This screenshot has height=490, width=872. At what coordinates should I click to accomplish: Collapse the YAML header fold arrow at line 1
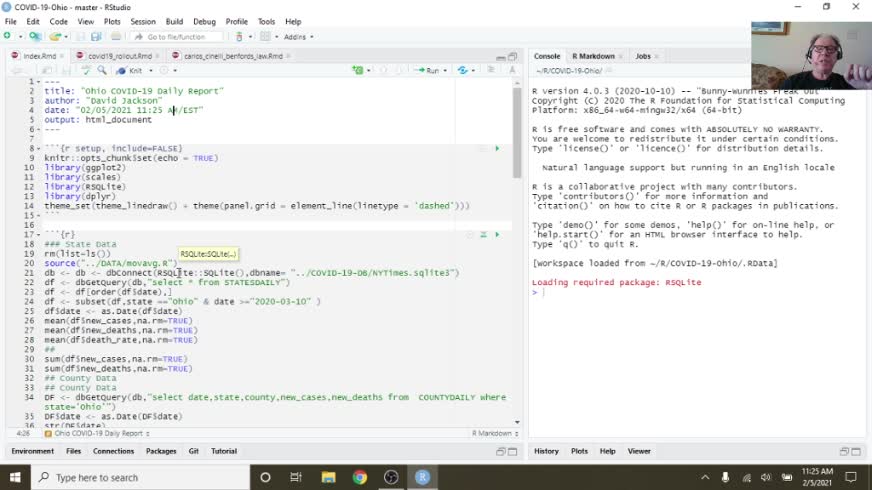(x=38, y=82)
